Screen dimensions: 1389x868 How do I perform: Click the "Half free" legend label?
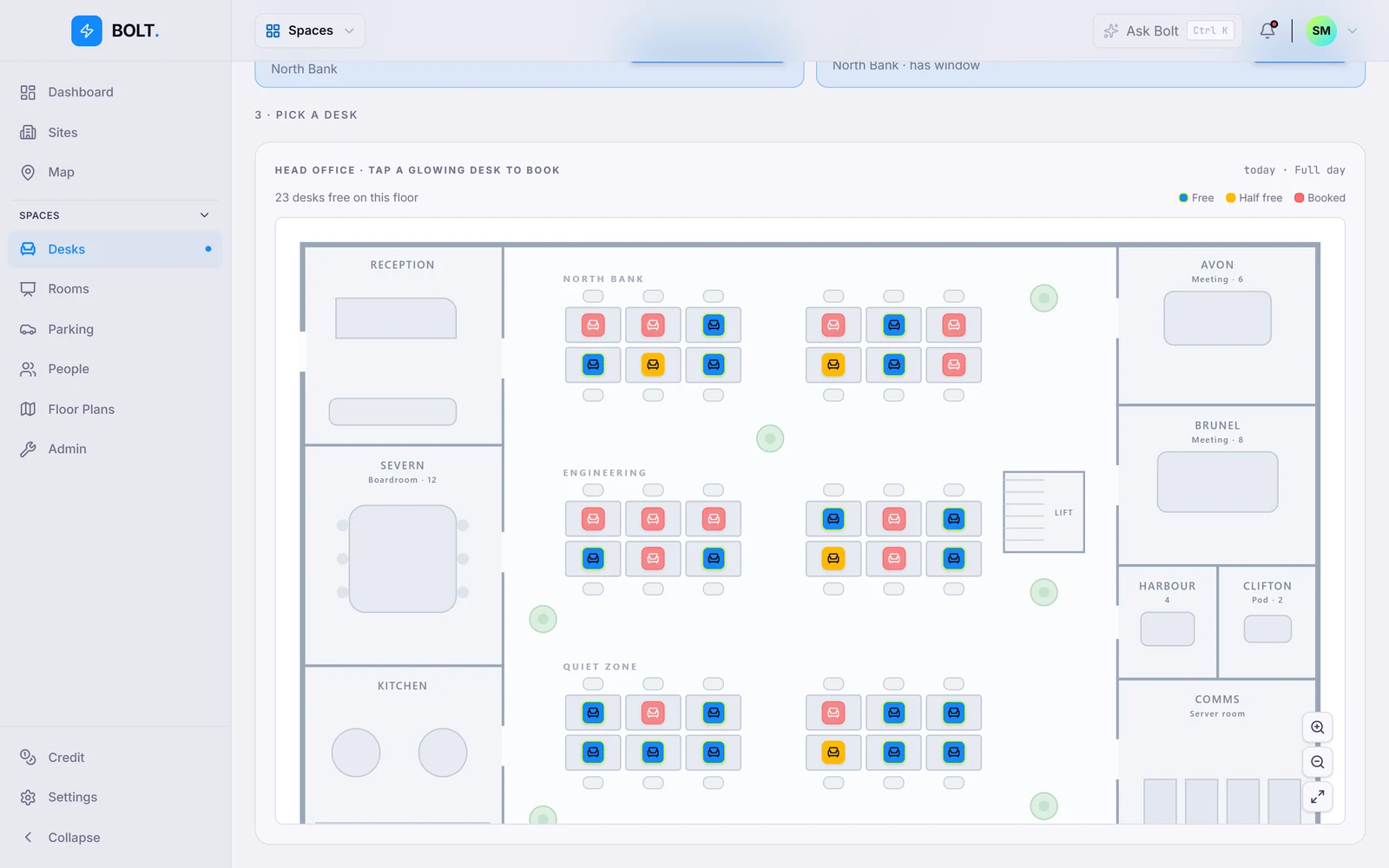1261,198
